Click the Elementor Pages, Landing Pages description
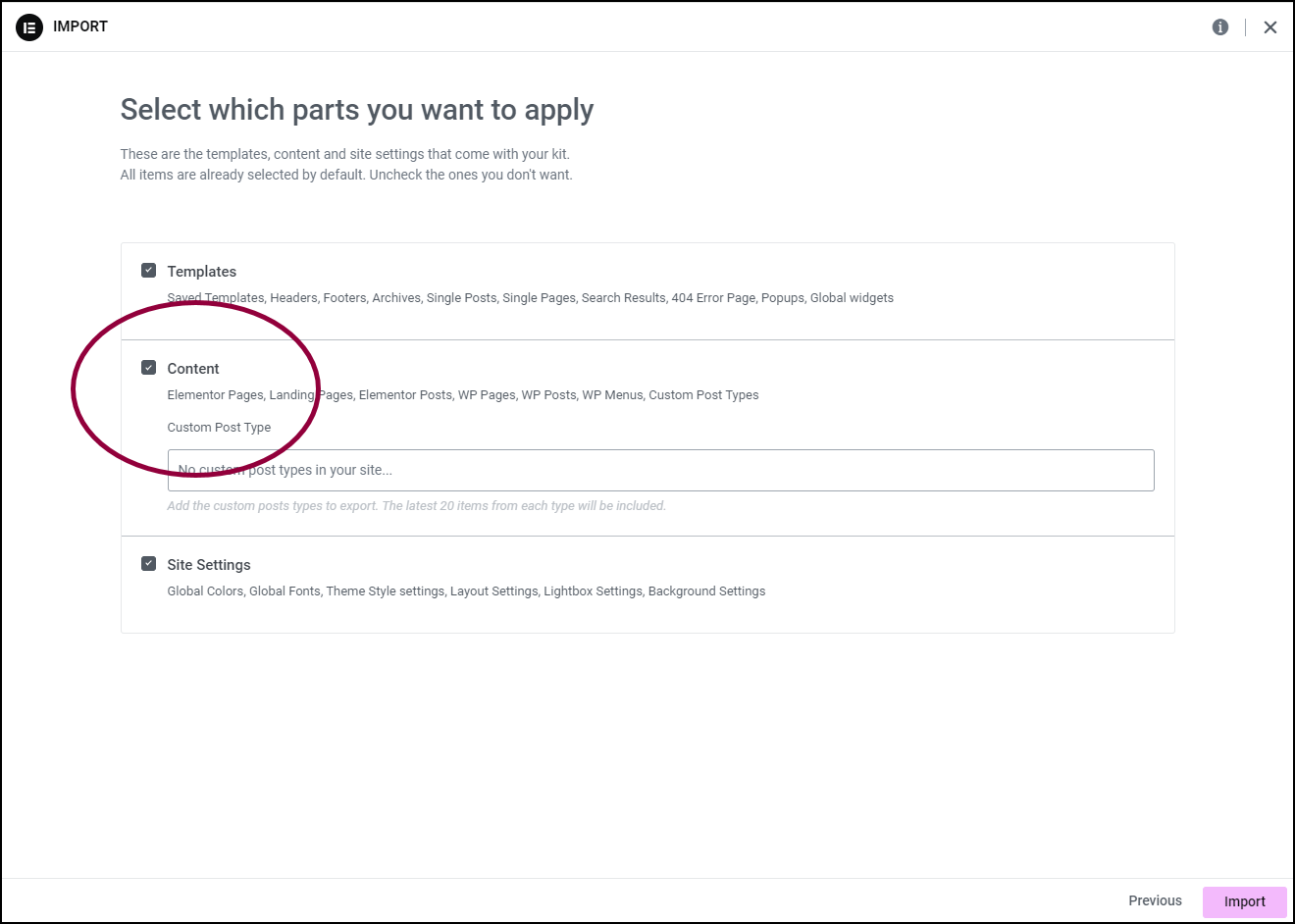Image resolution: width=1295 pixels, height=924 pixels. (463, 395)
